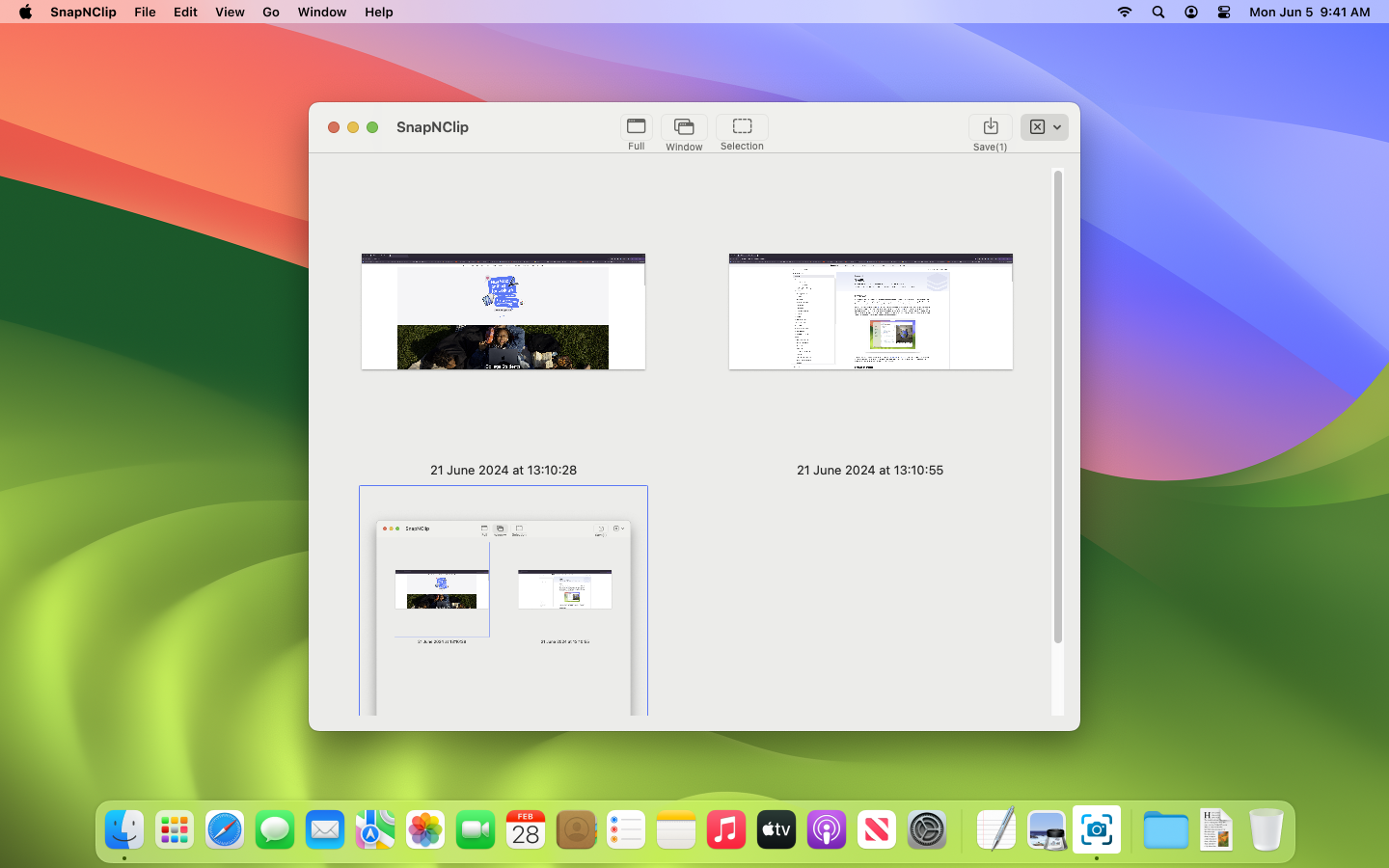Open the delete dropdown arrow in toolbar
This screenshot has width=1389, height=868.
[1057, 127]
